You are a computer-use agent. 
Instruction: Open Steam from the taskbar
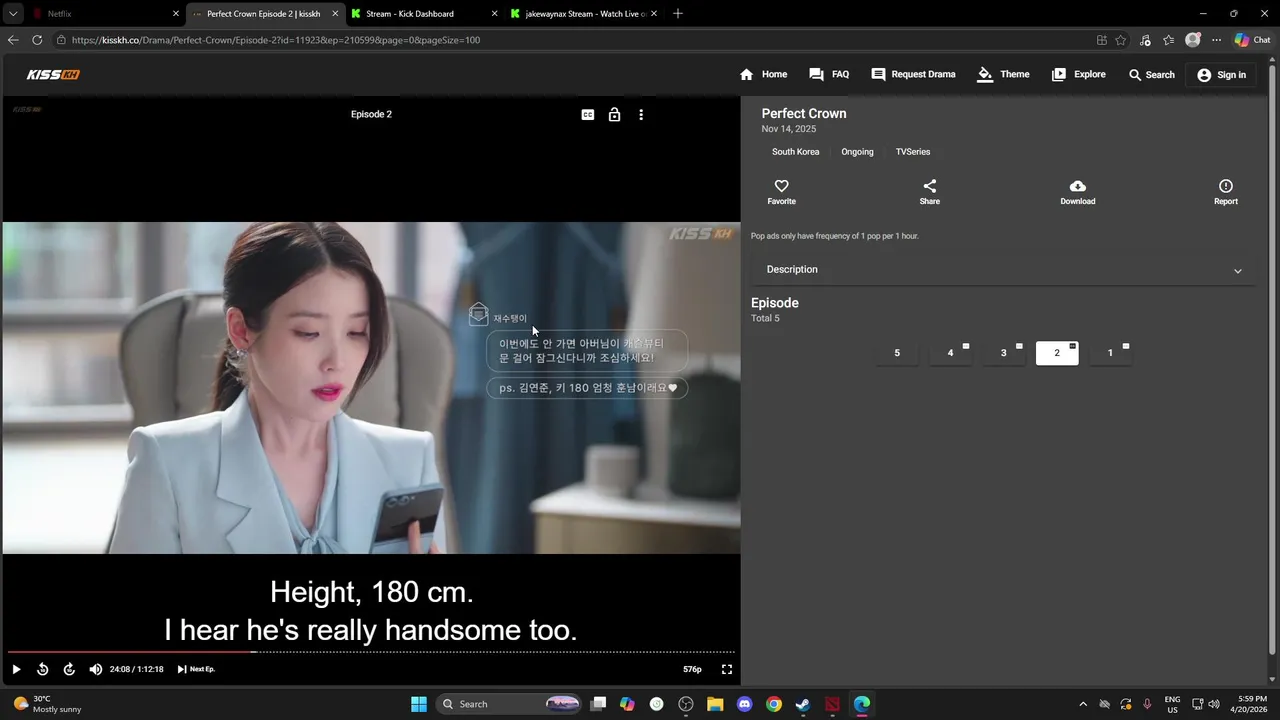click(803, 704)
